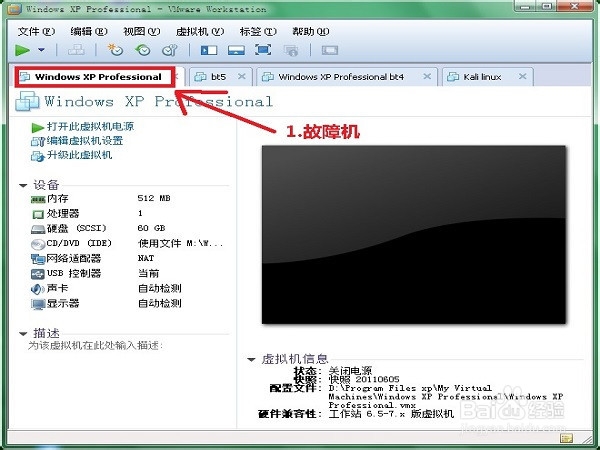Open the 编辑 (E) menu
600x450 pixels.
(x=89, y=31)
